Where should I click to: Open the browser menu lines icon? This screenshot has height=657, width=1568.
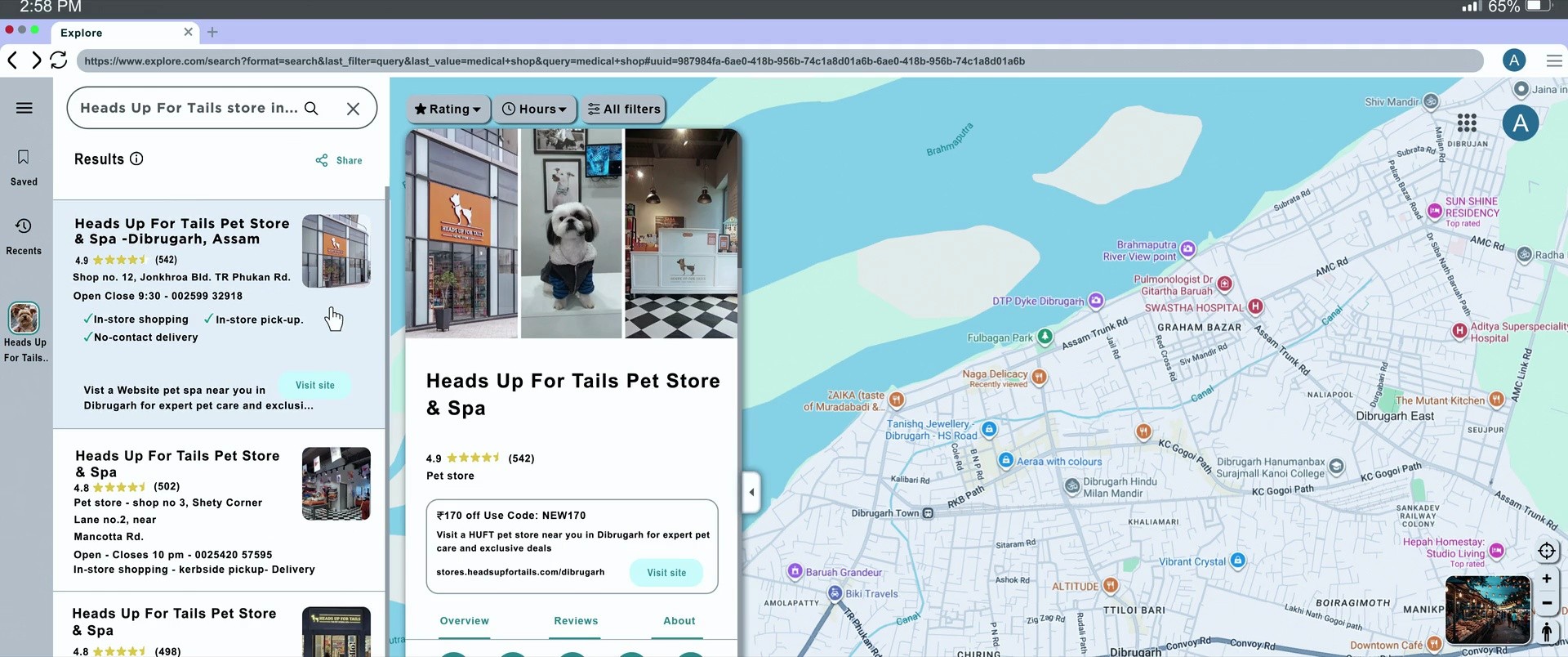point(1554,60)
